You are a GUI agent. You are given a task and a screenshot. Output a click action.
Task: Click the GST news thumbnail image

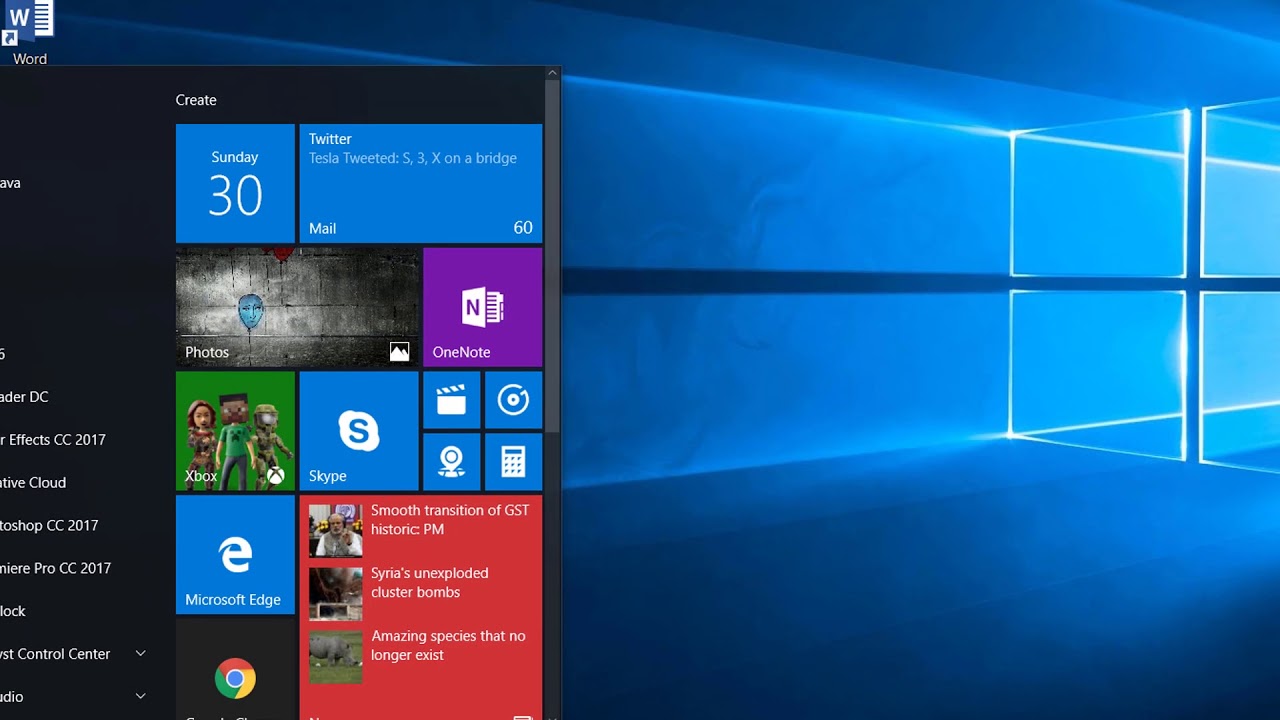pyautogui.click(x=335, y=530)
